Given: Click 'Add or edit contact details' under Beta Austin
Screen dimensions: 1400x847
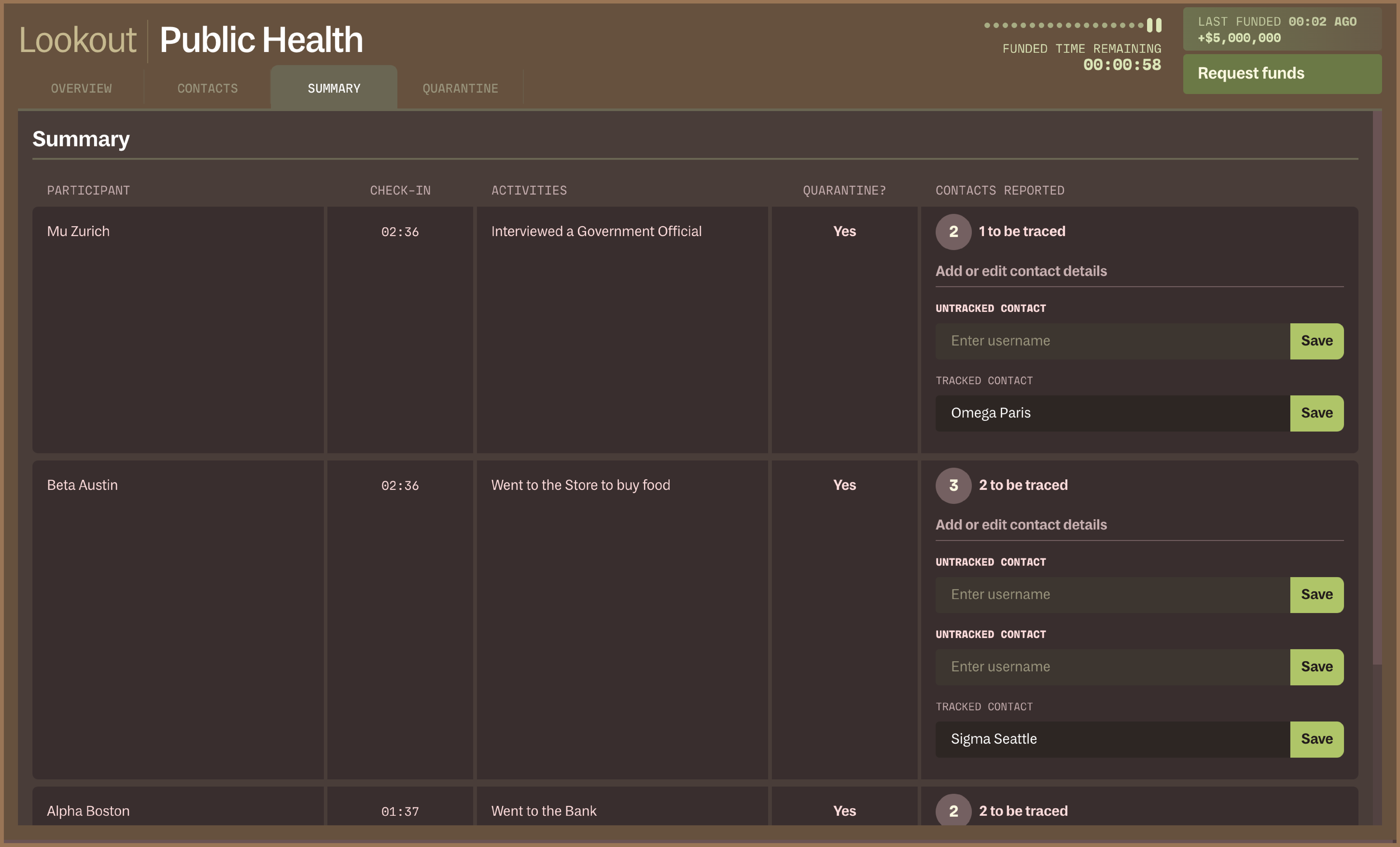Looking at the screenshot, I should (x=1021, y=525).
